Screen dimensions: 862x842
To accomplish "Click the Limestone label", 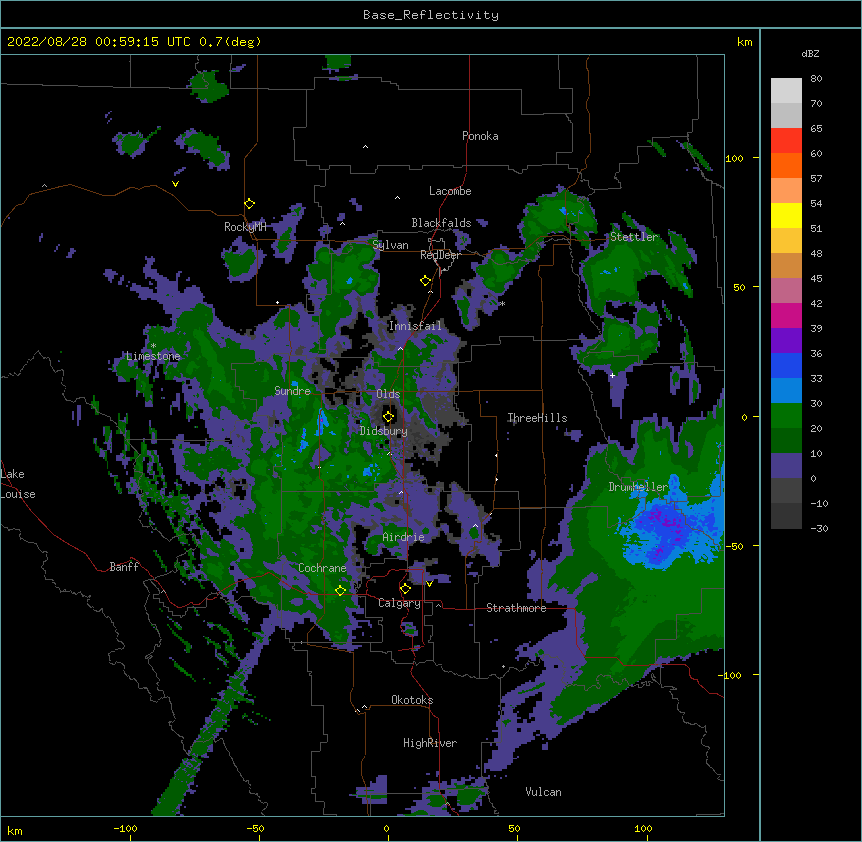I will point(153,356).
